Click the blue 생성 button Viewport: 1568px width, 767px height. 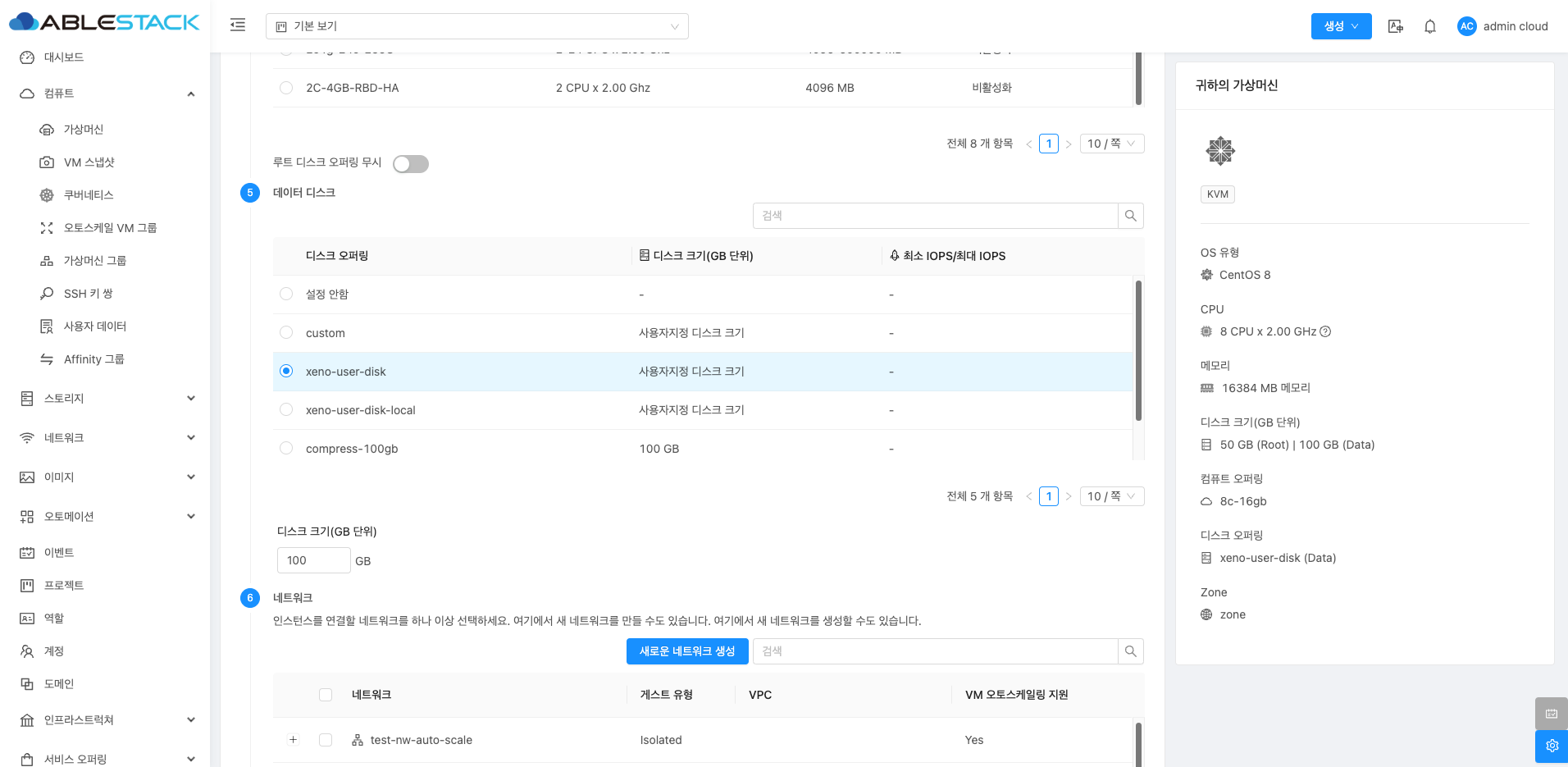[x=1341, y=26]
